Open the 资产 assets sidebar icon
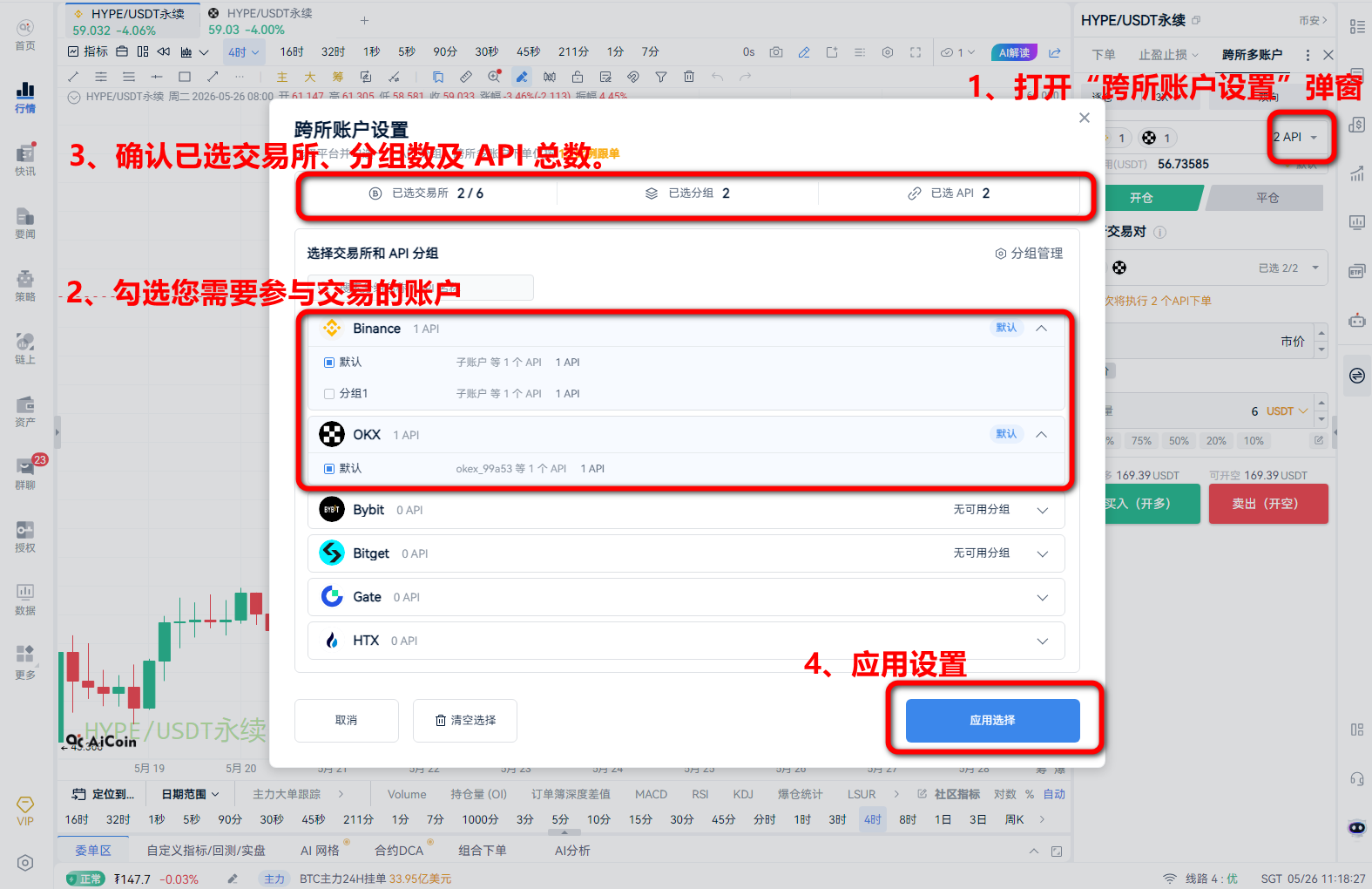Viewport: 1372px width, 889px height. coord(25,411)
